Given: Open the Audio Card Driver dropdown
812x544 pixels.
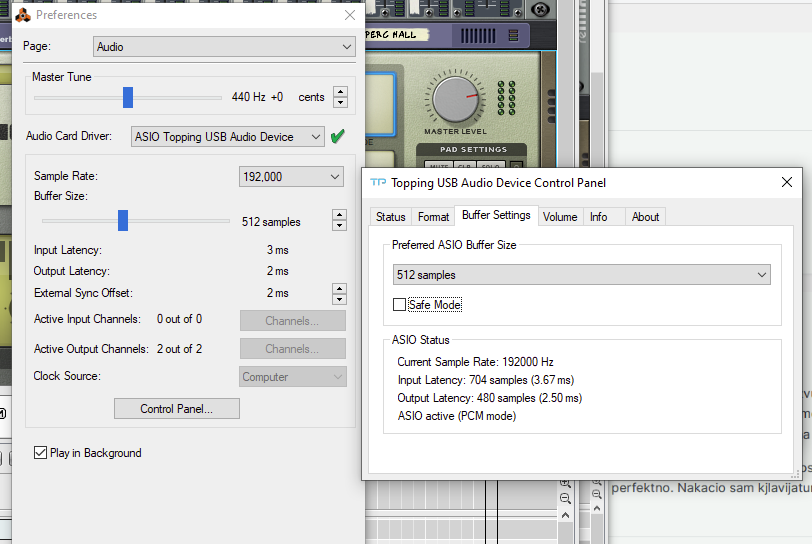Looking at the screenshot, I should coord(228,137).
